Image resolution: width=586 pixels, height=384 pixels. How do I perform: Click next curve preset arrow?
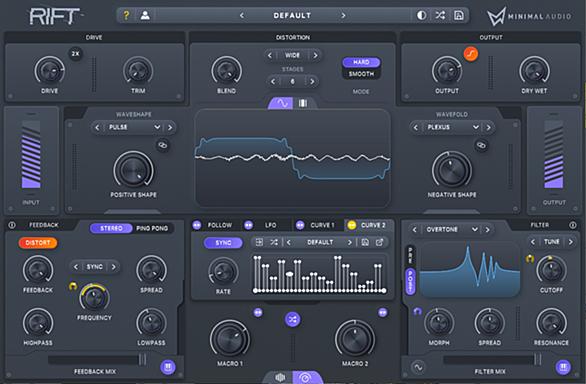click(350, 242)
